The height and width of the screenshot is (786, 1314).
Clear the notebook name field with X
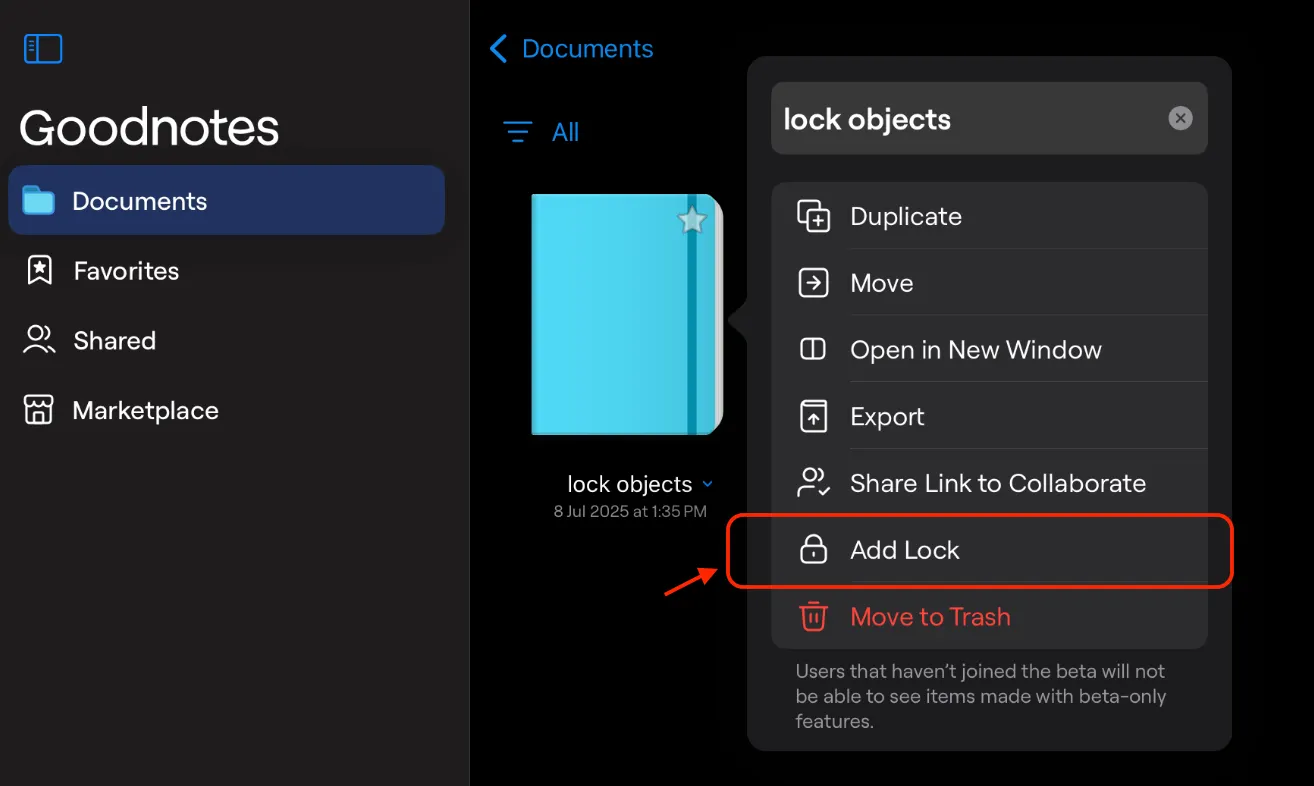pyautogui.click(x=1181, y=119)
